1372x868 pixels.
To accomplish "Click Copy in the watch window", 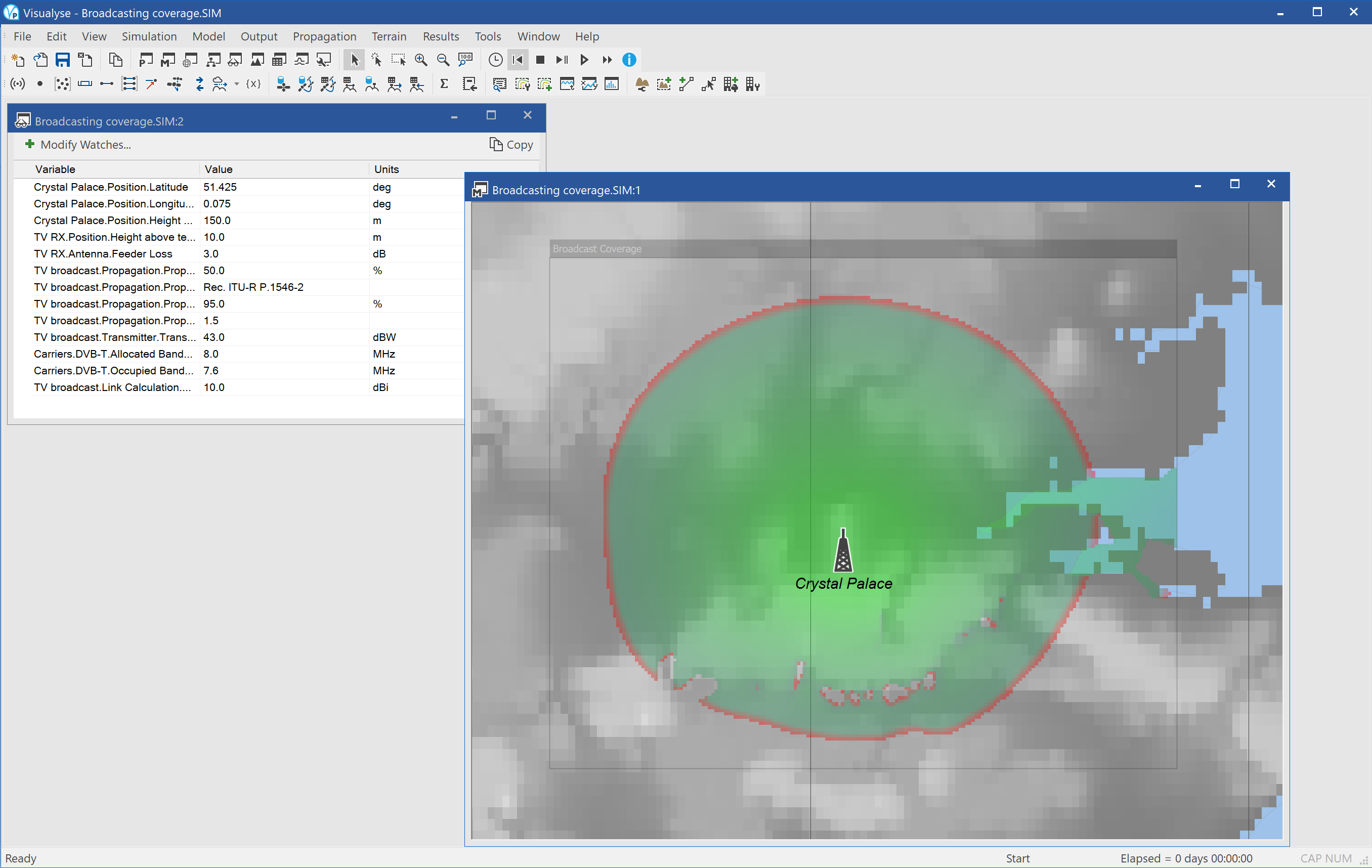I will [x=511, y=145].
